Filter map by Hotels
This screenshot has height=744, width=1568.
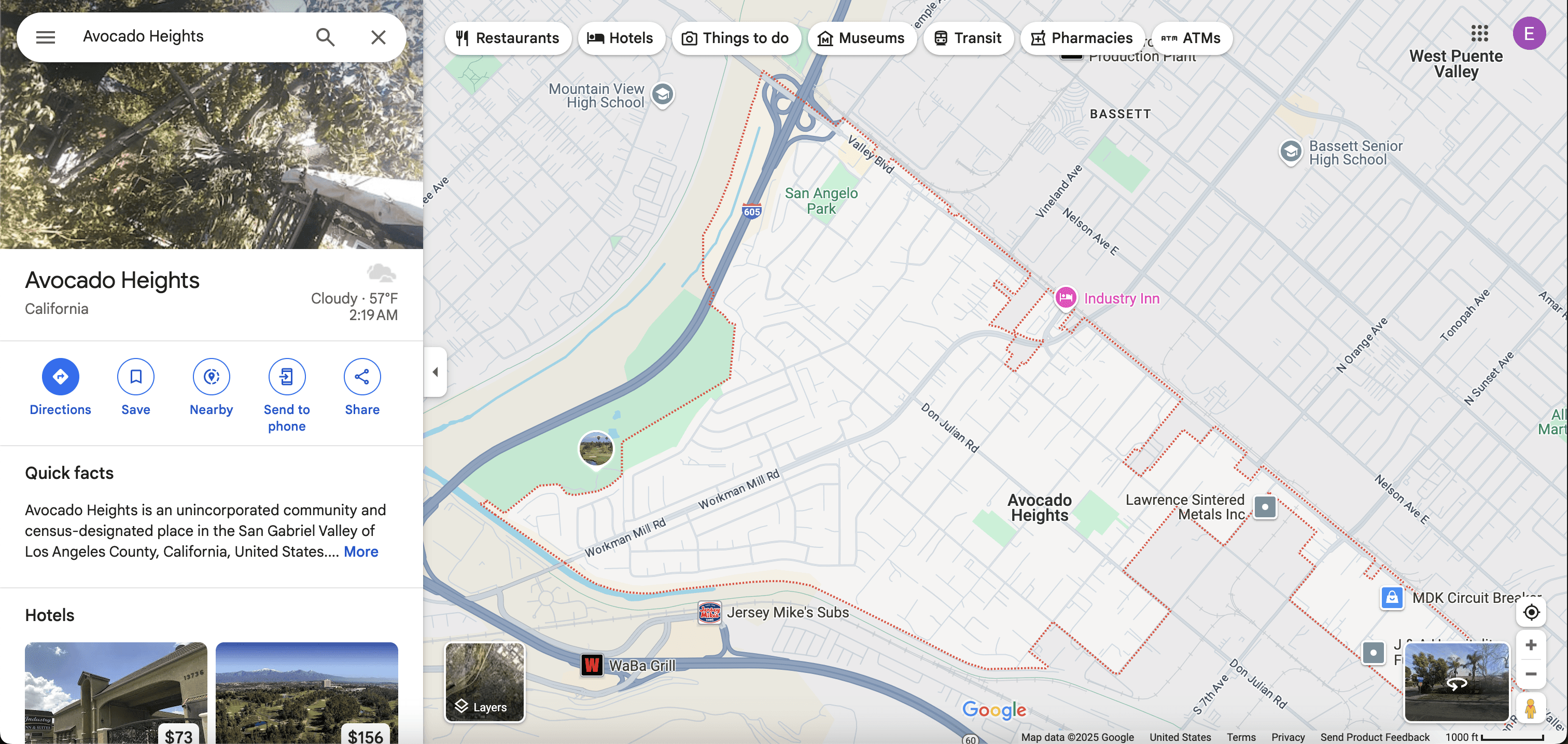point(620,38)
